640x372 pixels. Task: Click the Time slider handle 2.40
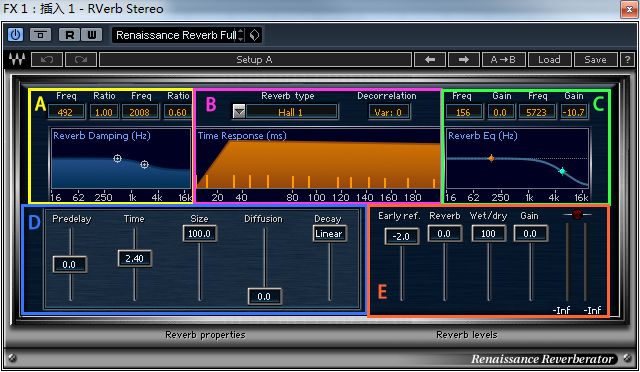pyautogui.click(x=135, y=258)
